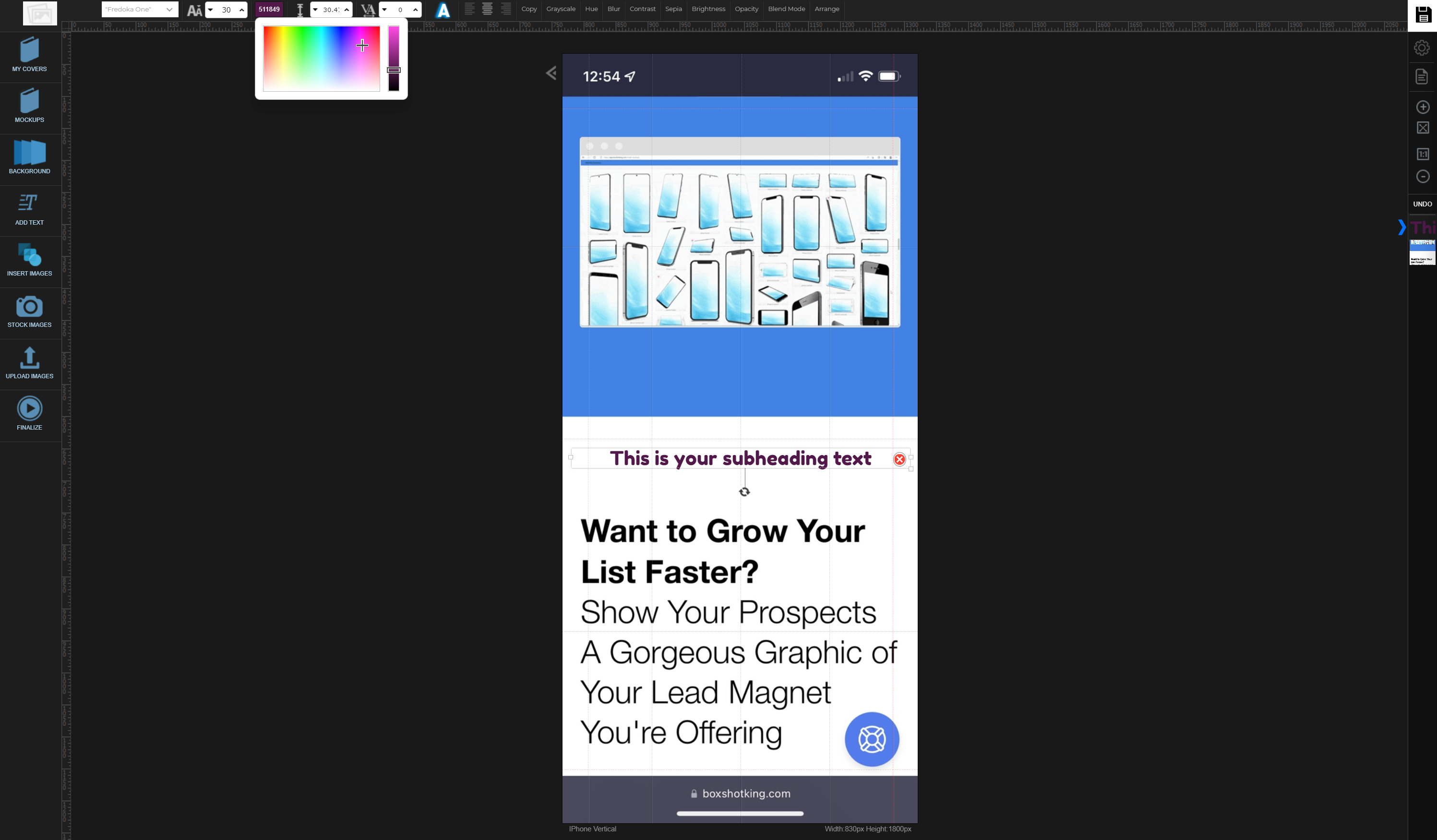The width and height of the screenshot is (1437, 840).
Task: Click the Add Text tool
Action: pos(29,209)
